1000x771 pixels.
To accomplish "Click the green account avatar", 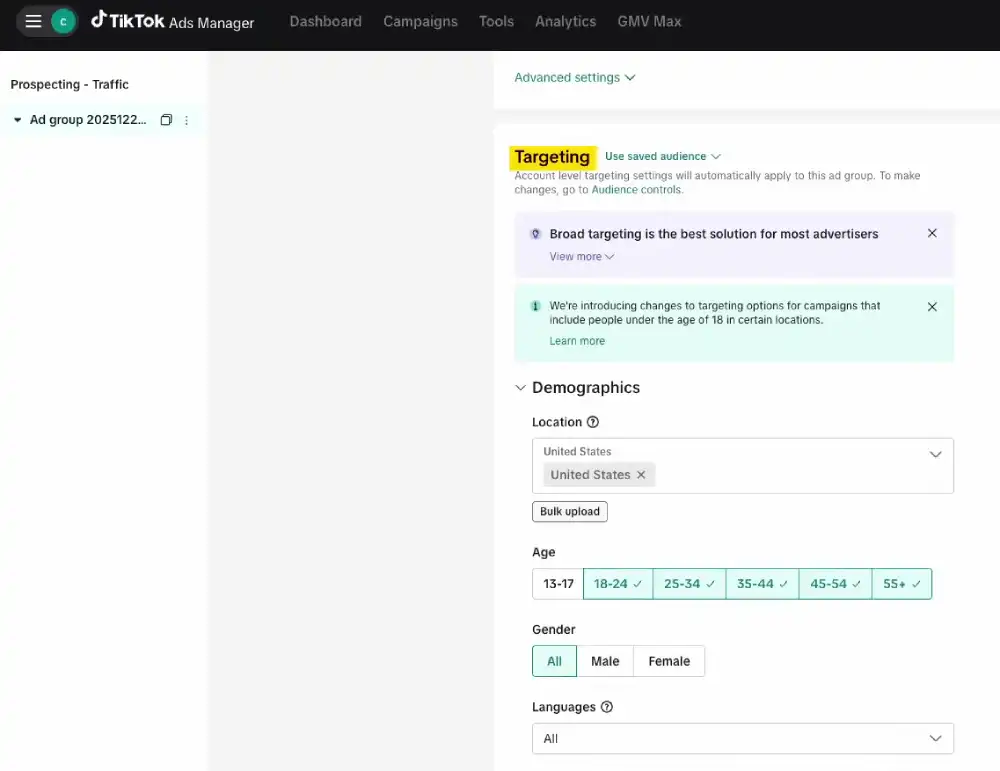I will click(x=61, y=20).
